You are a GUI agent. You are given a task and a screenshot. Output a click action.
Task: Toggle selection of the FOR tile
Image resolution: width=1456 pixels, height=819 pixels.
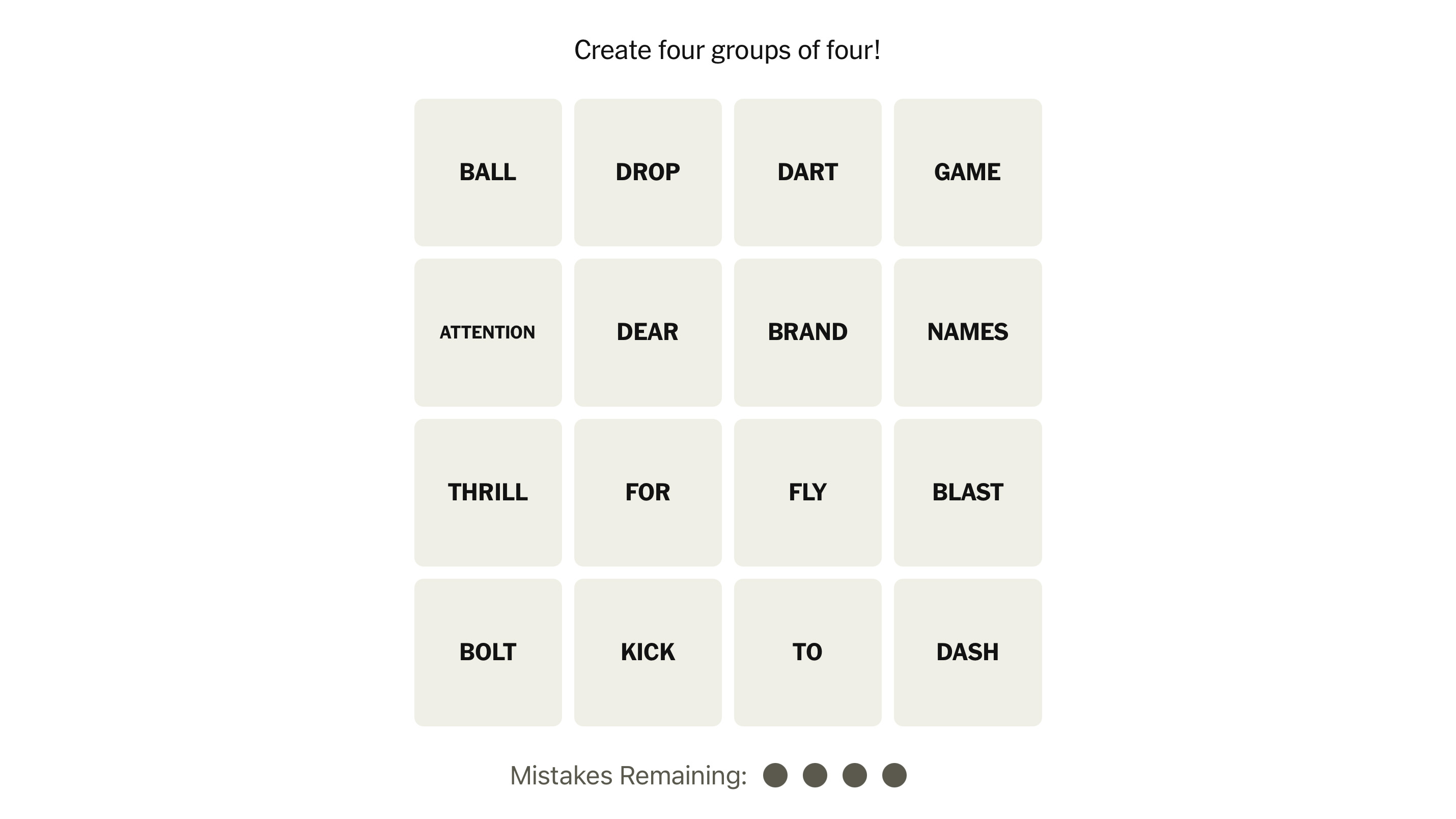click(648, 492)
